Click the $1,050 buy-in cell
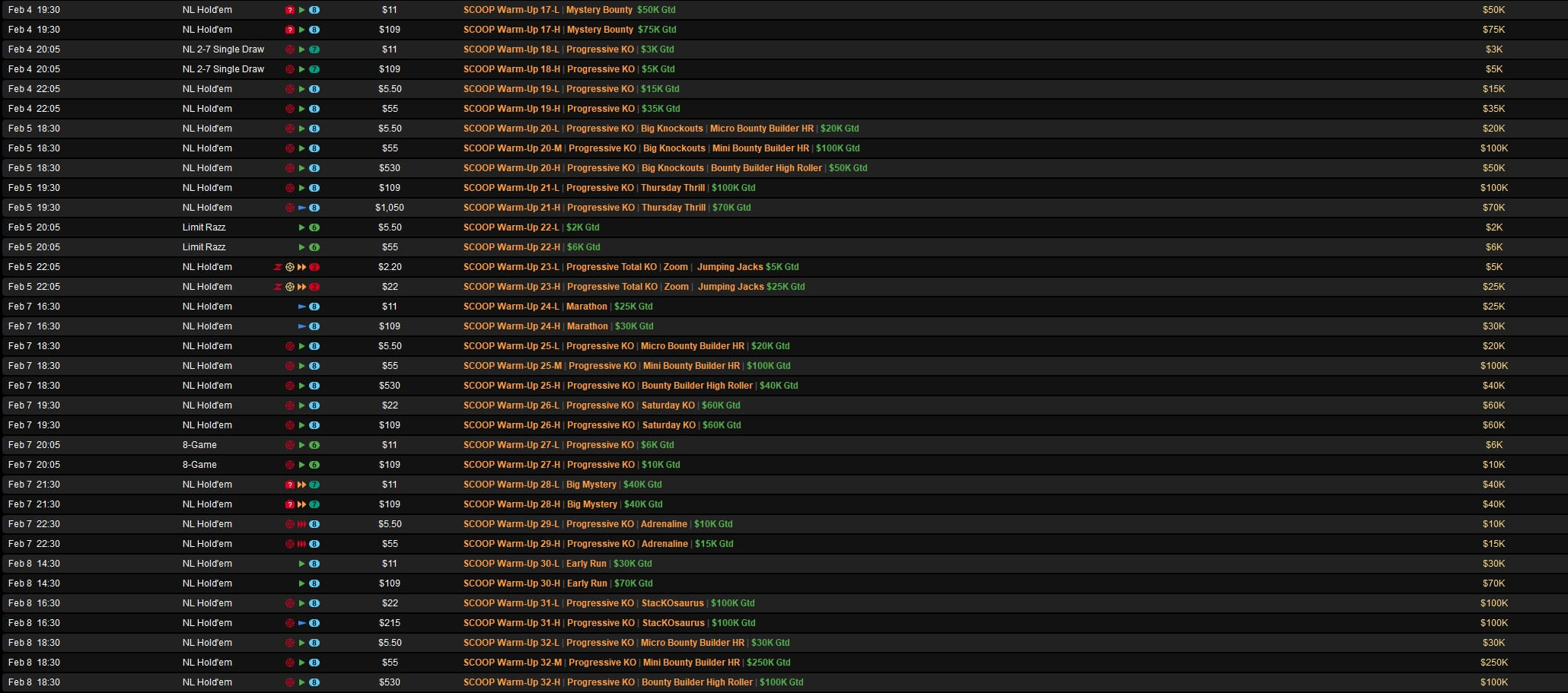This screenshot has height=693, width=1568. click(x=389, y=208)
